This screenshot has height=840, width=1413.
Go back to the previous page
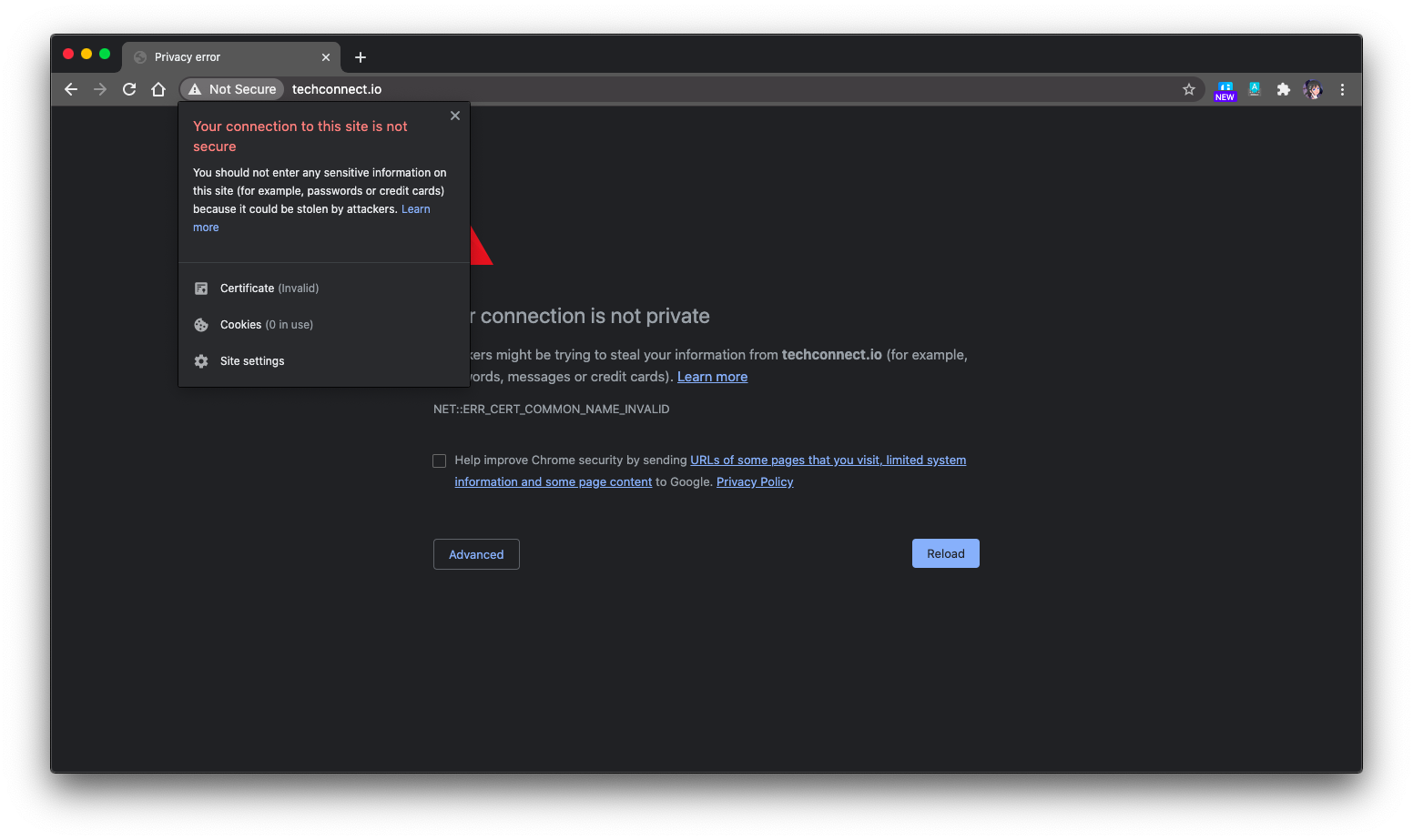point(71,89)
